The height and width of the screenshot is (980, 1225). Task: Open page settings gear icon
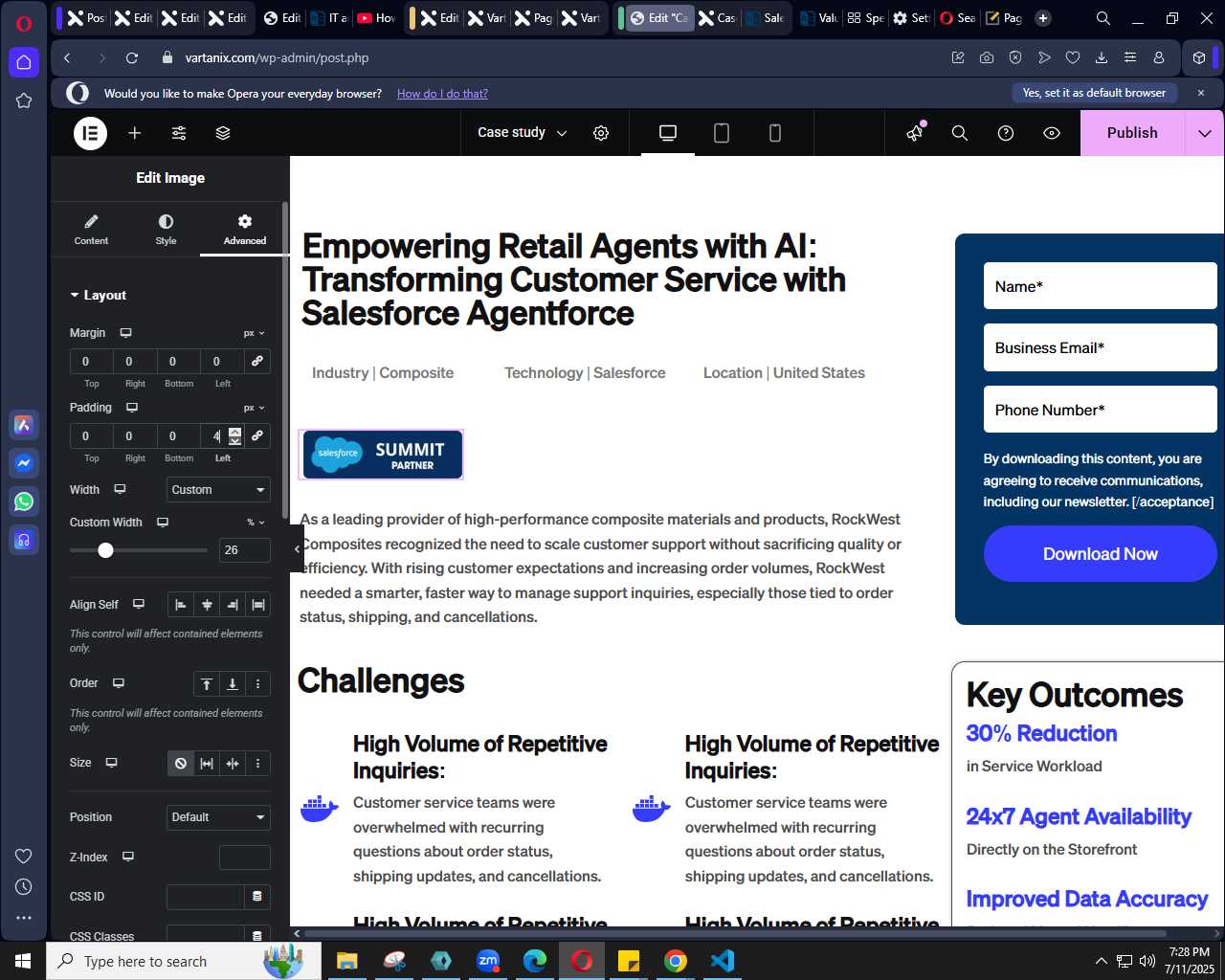601,133
